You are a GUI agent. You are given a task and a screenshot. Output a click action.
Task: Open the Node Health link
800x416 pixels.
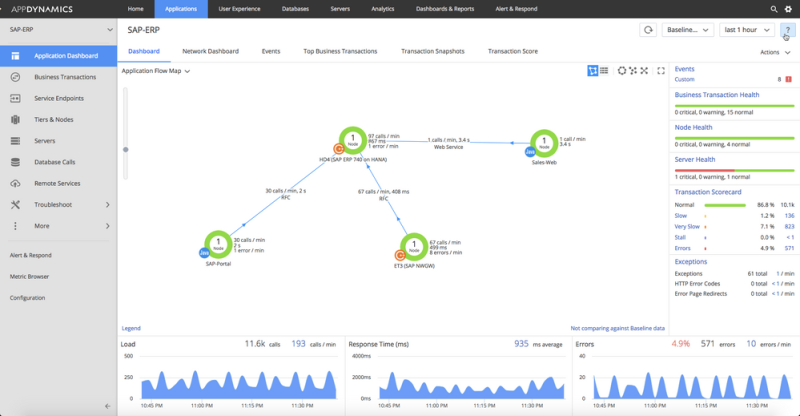pyautogui.click(x=693, y=128)
